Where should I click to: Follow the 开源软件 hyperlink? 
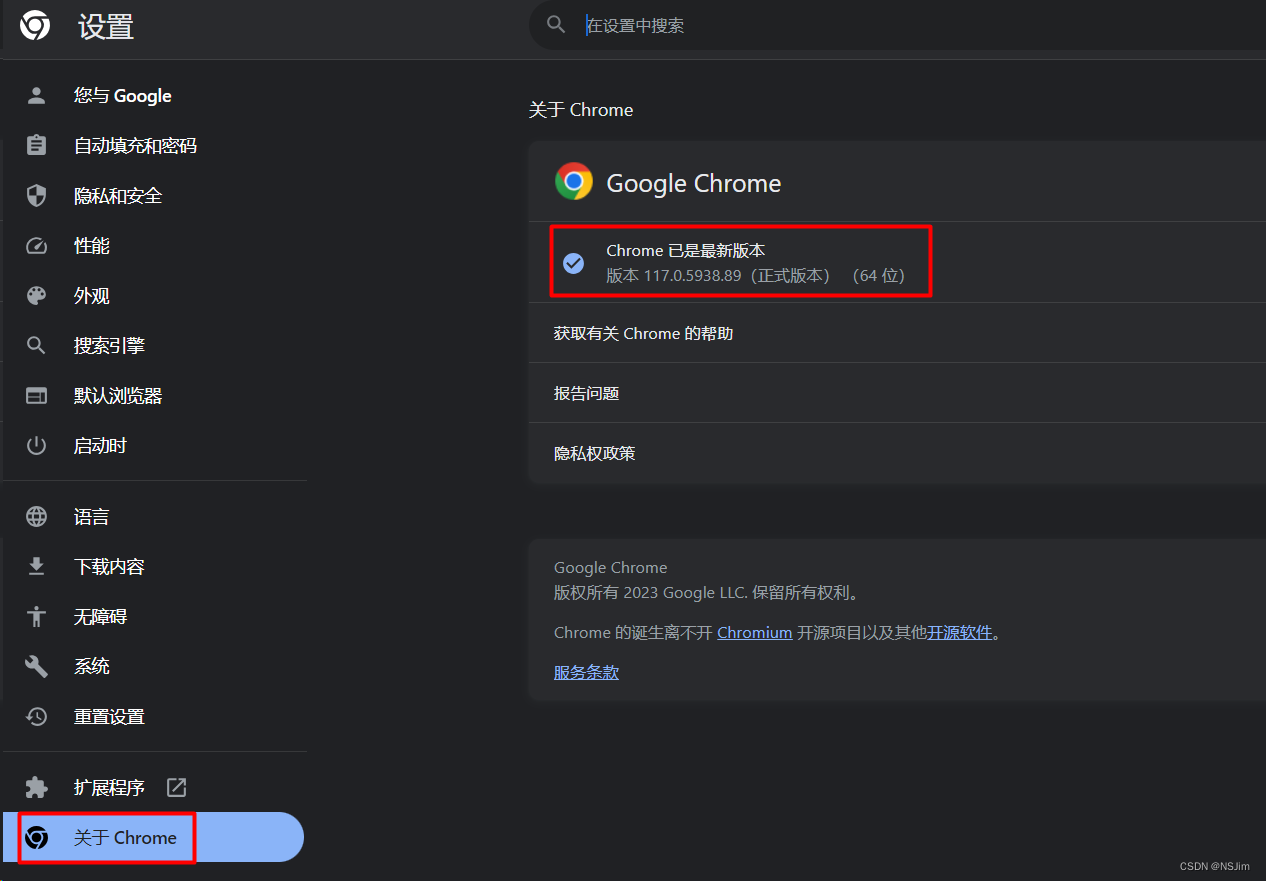pos(959,633)
